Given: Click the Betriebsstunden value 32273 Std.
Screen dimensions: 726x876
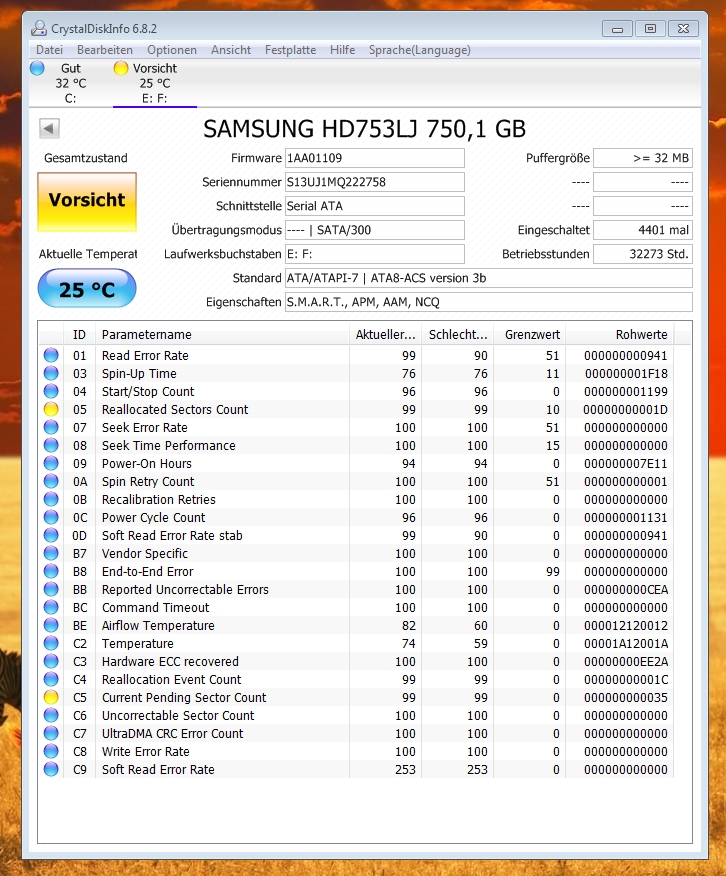Looking at the screenshot, I should [643, 254].
